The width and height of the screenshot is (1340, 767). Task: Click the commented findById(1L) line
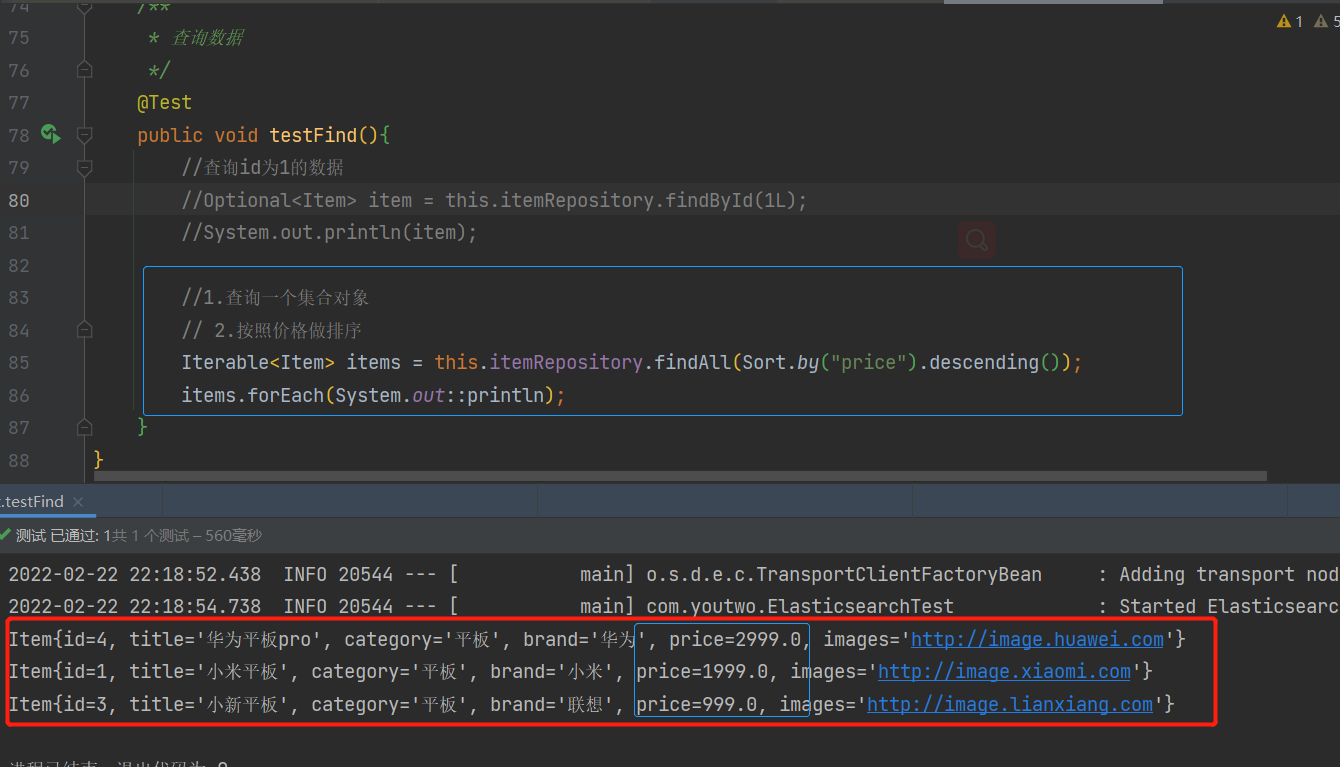point(494,200)
